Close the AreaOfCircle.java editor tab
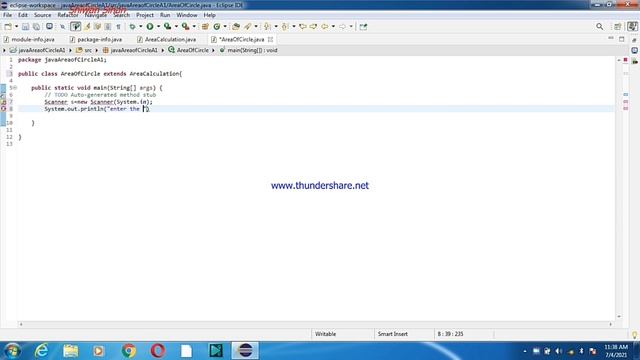 [x=270, y=40]
